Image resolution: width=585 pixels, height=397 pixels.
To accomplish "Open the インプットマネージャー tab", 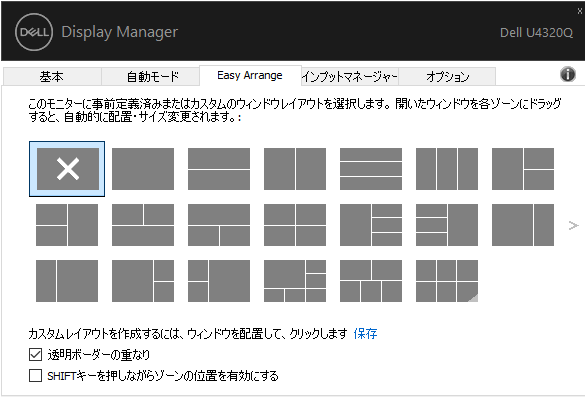I will pos(350,76).
